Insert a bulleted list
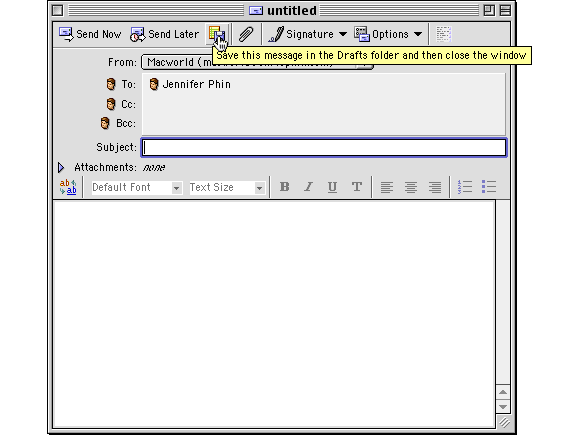 [x=489, y=187]
